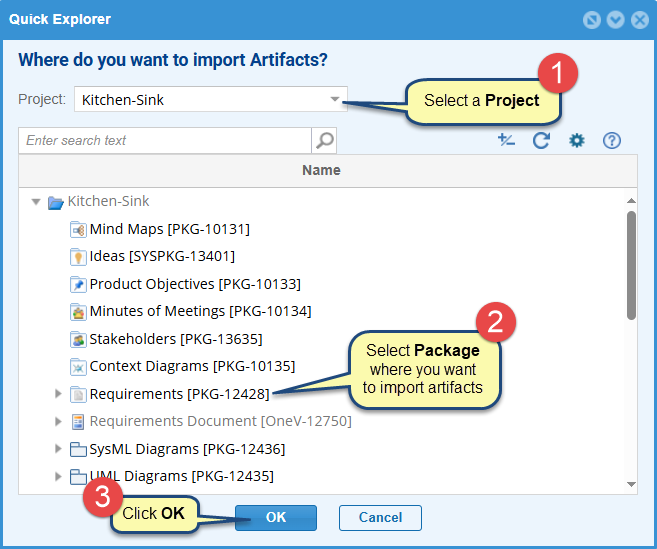Open the help question mark icon
This screenshot has width=657, height=549.
point(612,140)
